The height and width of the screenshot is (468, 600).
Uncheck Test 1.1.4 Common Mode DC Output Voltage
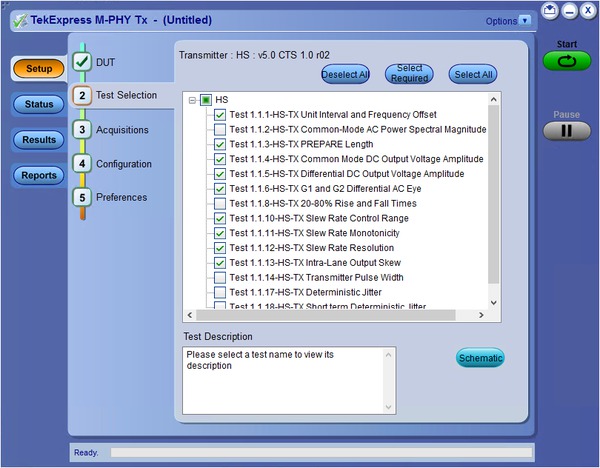coord(220,159)
